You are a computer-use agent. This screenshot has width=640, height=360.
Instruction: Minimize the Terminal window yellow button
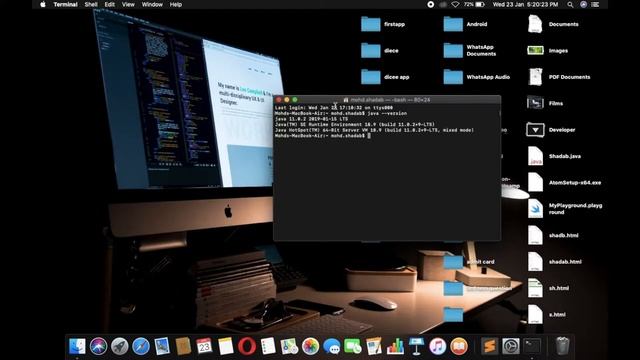click(287, 100)
